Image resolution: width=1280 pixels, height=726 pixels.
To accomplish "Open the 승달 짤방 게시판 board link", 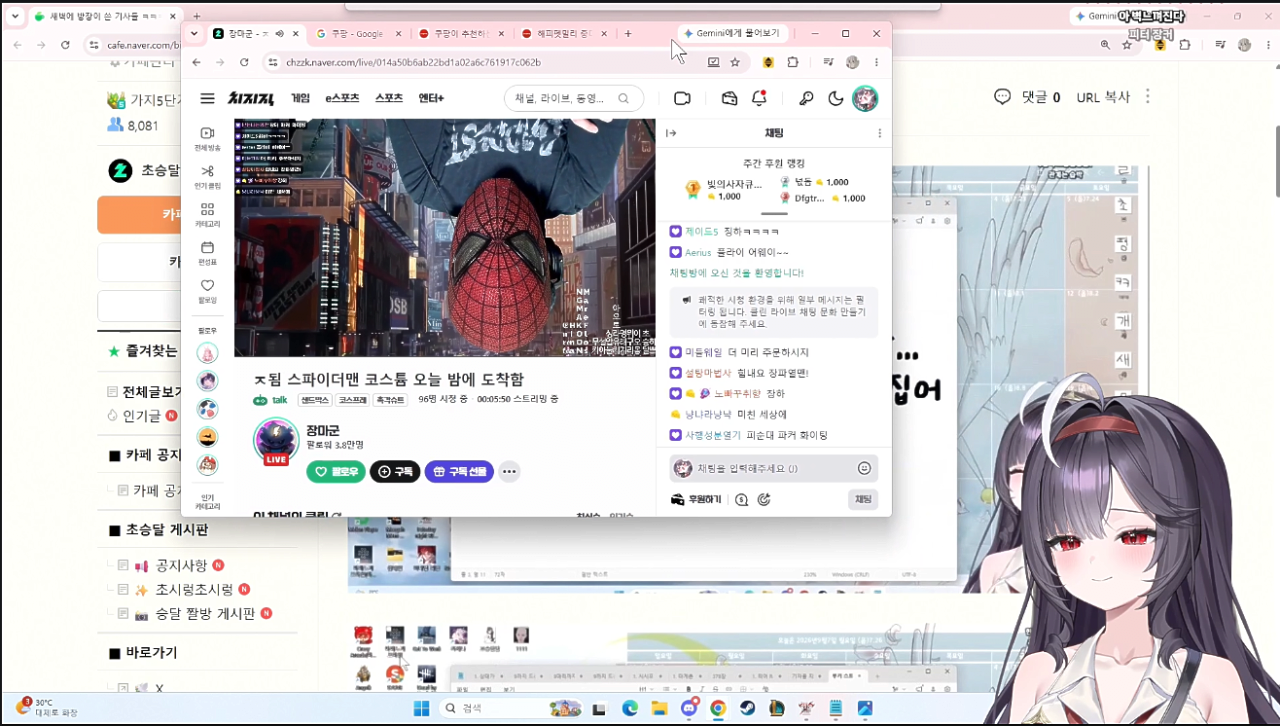I will point(205,613).
